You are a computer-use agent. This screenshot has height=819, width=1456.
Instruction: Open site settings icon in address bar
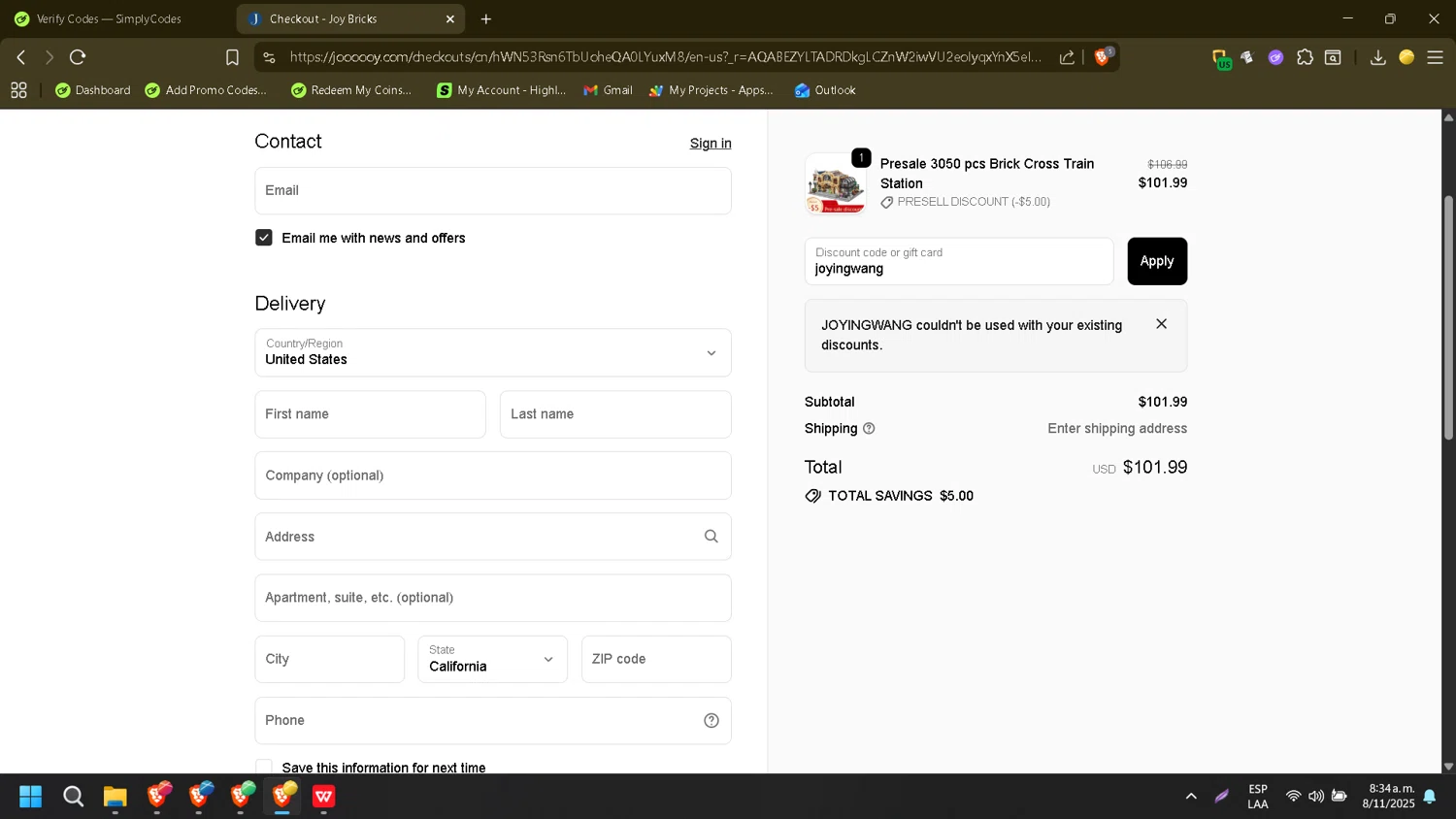tap(270, 57)
